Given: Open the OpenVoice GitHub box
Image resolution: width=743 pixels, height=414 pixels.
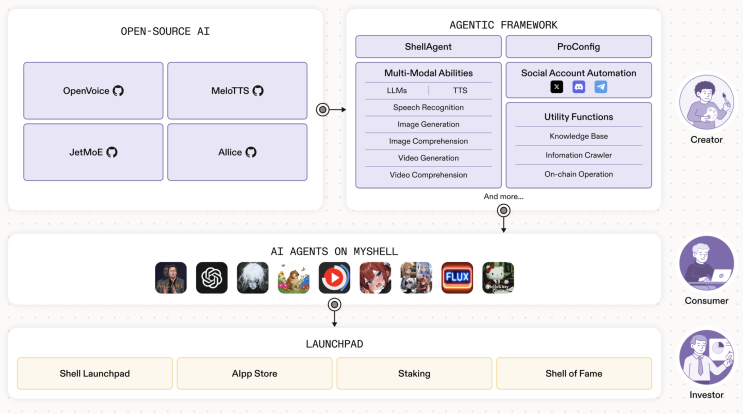Looking at the screenshot, I should click(93, 90).
